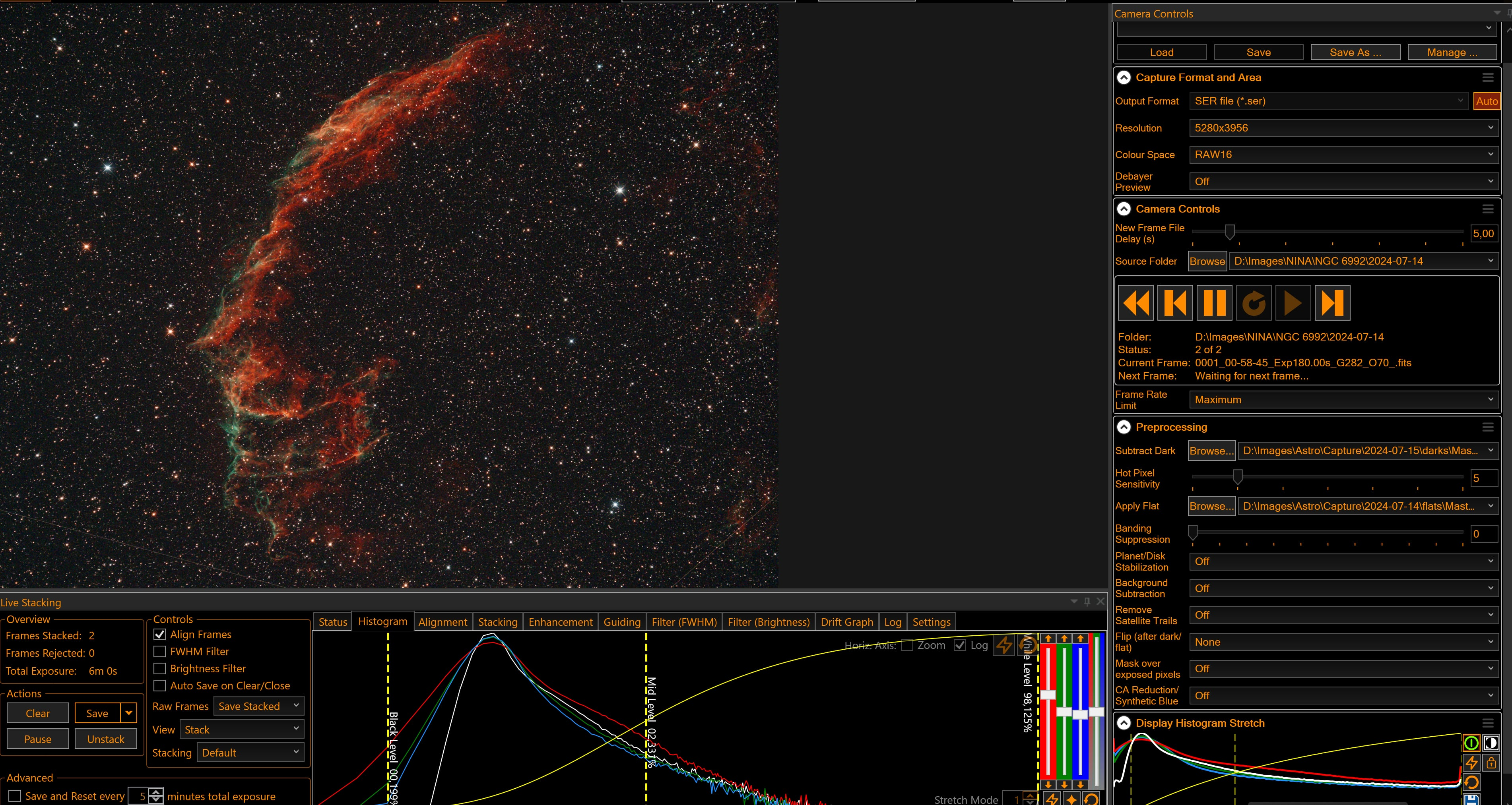Screen dimensions: 1512x805
Task: Adjust the Hot Pixel Sensitivity slider
Action: 1237,477
